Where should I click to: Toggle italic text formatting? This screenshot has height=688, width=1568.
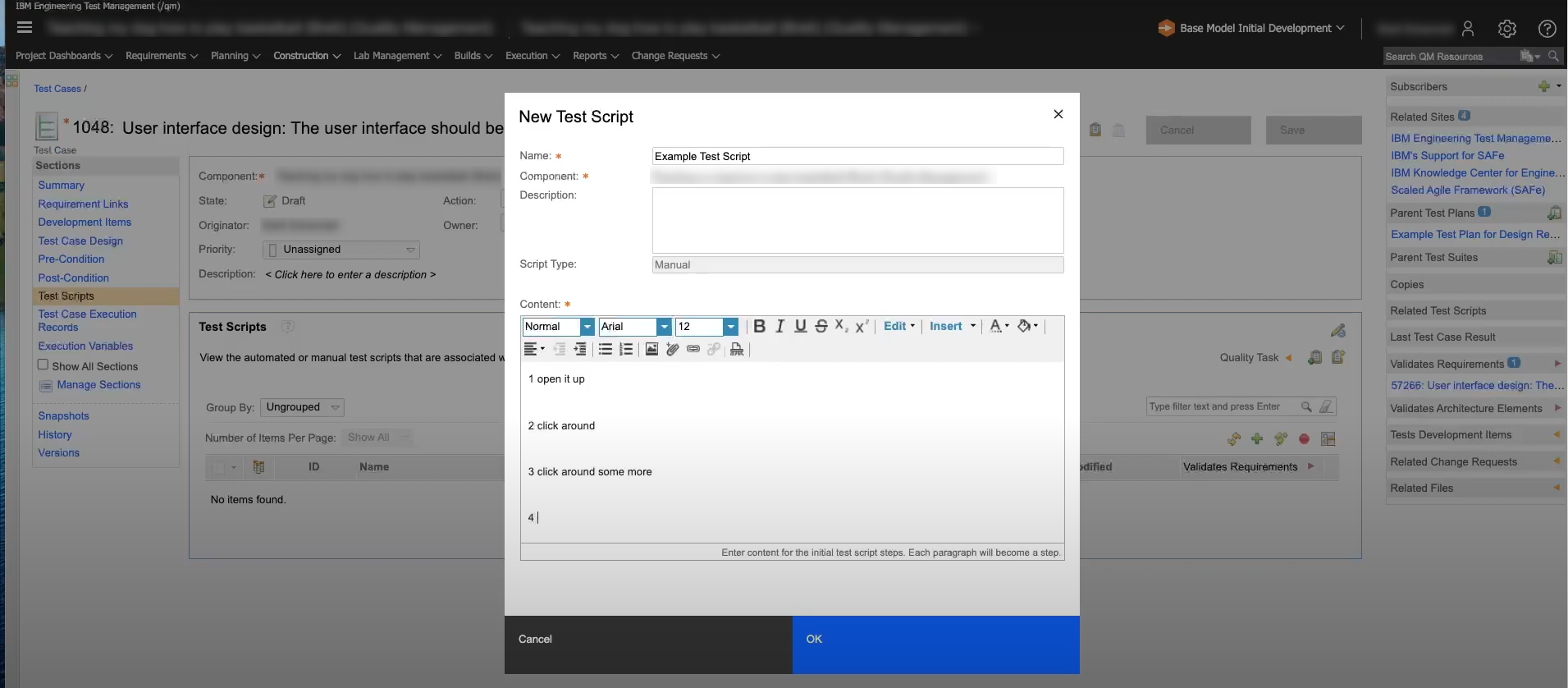click(x=779, y=327)
